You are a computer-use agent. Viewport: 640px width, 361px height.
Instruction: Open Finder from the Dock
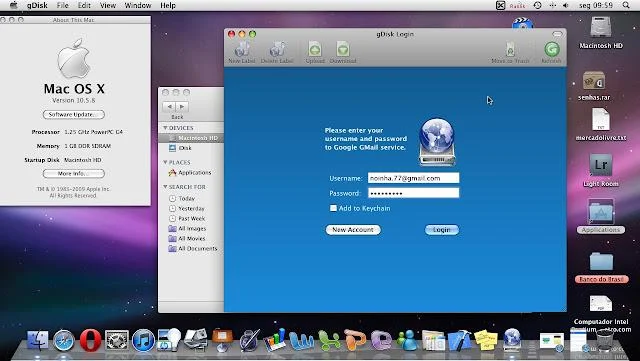(38, 340)
